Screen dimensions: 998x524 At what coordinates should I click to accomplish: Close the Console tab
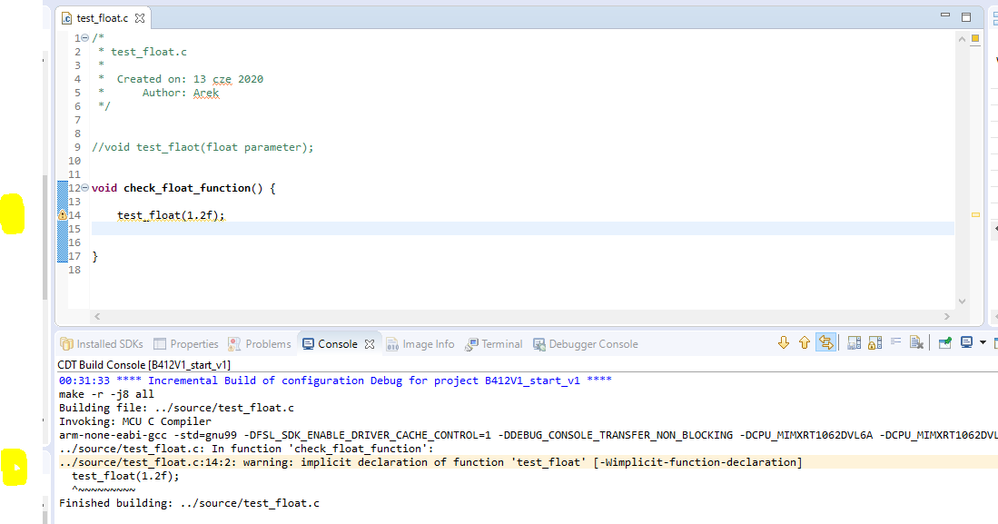point(369,344)
